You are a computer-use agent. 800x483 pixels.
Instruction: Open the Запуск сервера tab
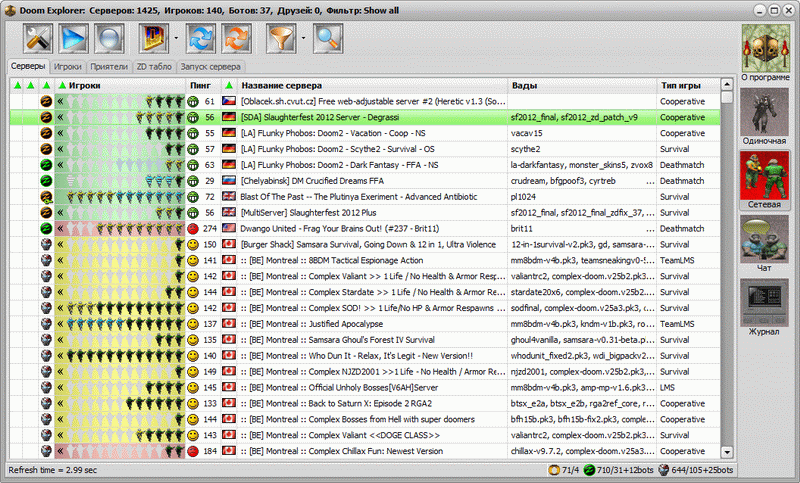point(211,66)
